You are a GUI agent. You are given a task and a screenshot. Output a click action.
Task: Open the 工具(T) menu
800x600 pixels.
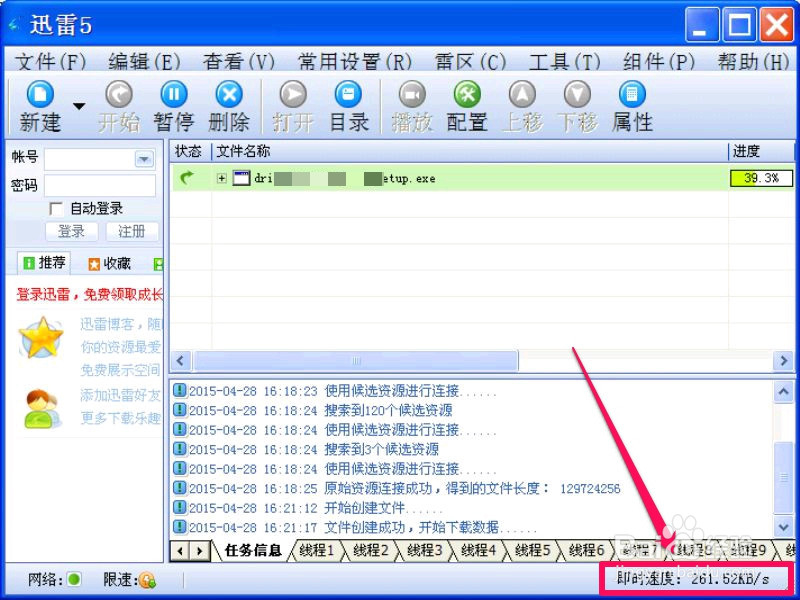click(564, 62)
